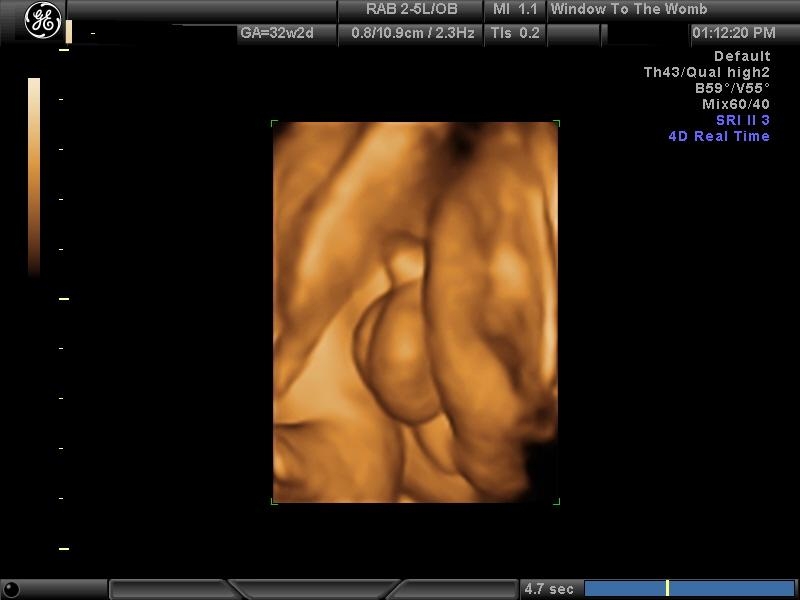
Task: Click the sepia color map gradient bar
Action: pos(34,177)
